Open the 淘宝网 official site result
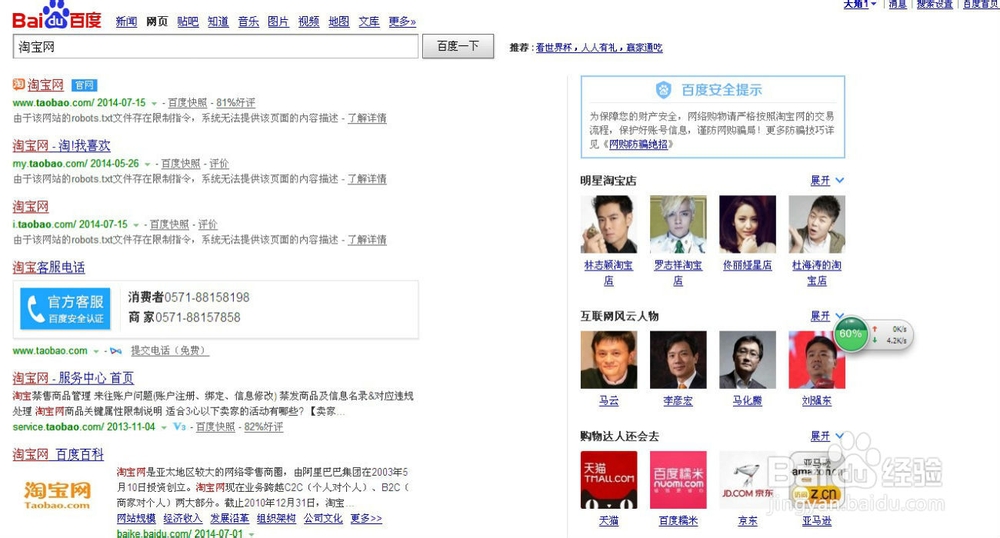Image resolution: width=1000 pixels, height=538 pixels. tap(45, 85)
